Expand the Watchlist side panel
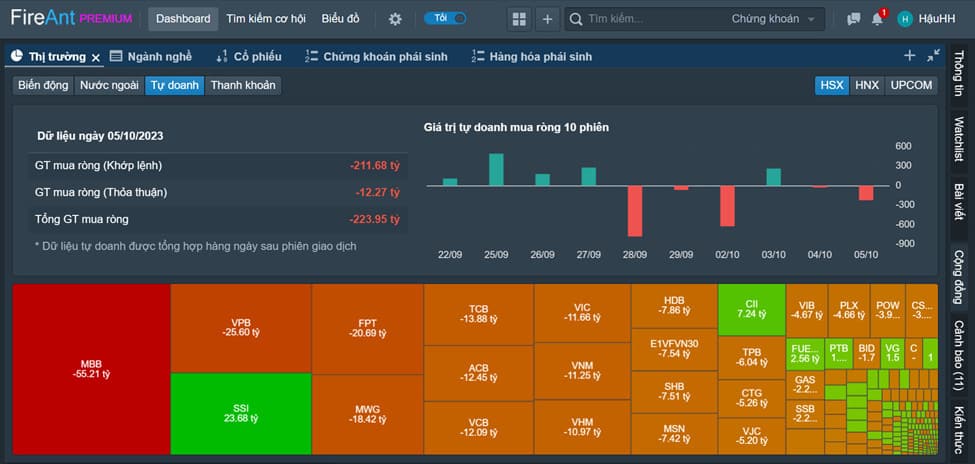The image size is (975, 464). pyautogui.click(x=959, y=138)
